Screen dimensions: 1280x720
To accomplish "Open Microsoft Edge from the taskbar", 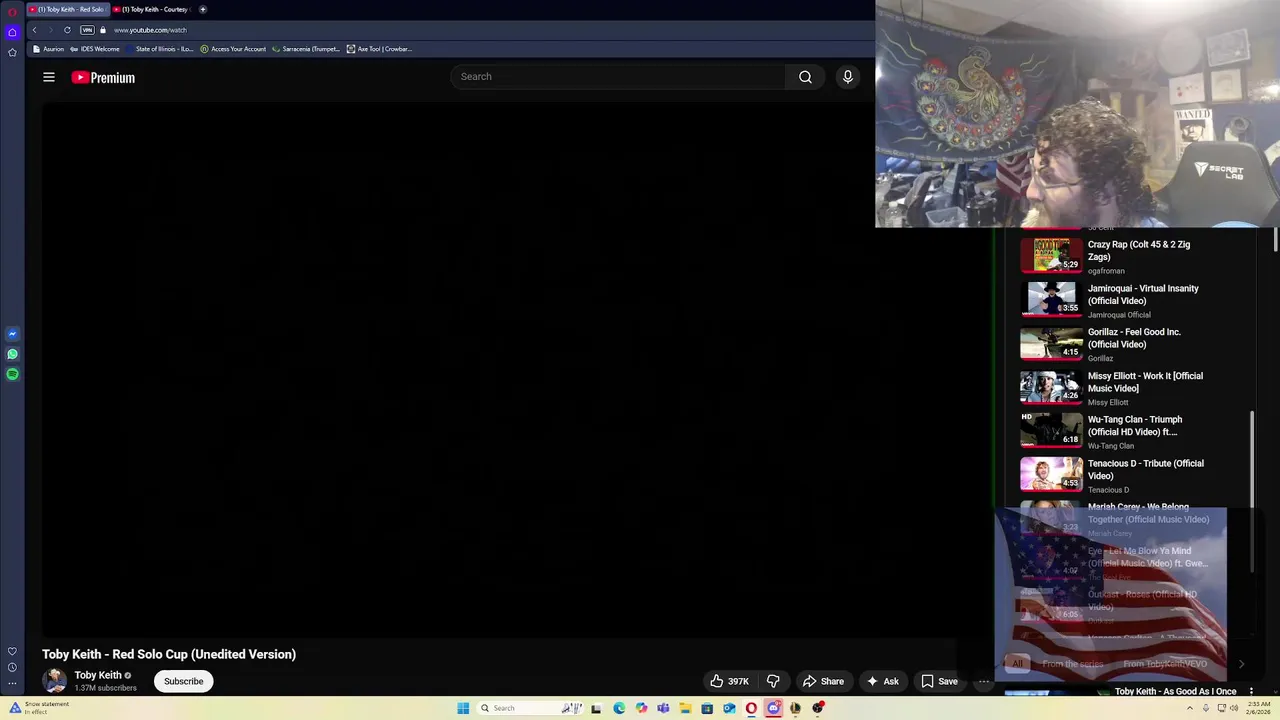I will 619,708.
